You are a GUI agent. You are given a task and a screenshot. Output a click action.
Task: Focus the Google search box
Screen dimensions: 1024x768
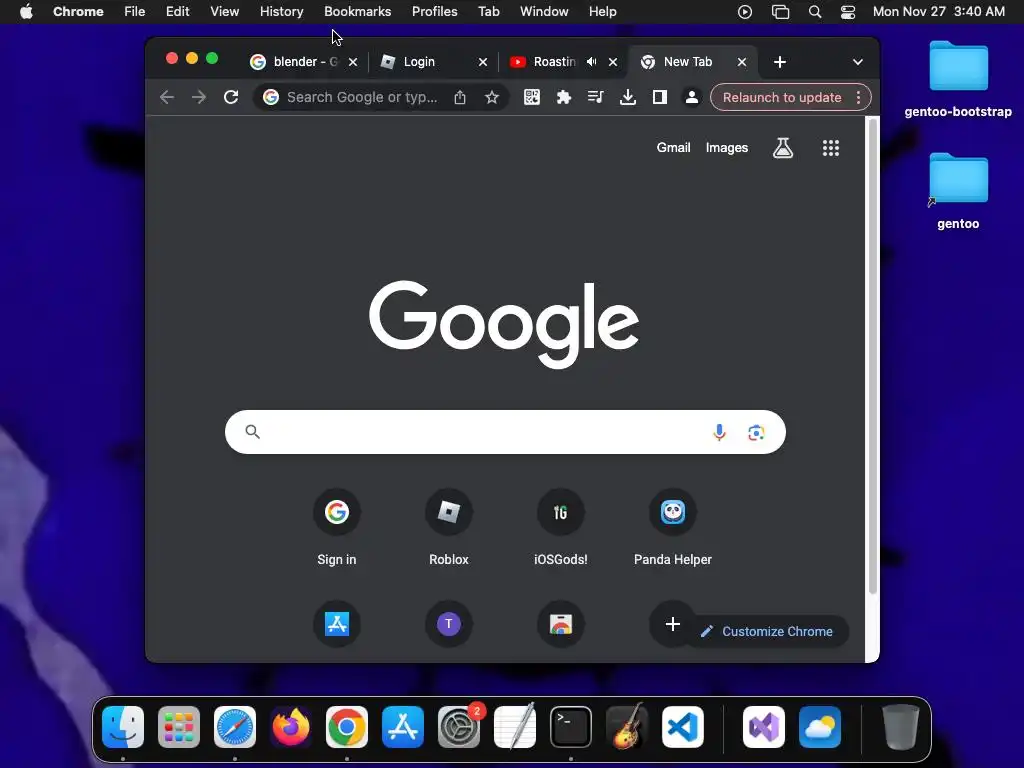click(x=505, y=432)
